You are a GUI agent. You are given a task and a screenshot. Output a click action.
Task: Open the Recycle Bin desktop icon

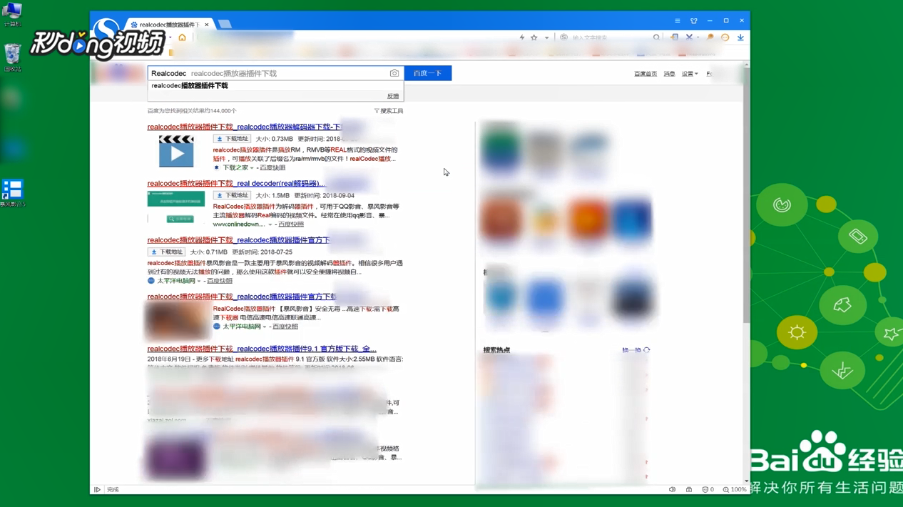point(12,58)
